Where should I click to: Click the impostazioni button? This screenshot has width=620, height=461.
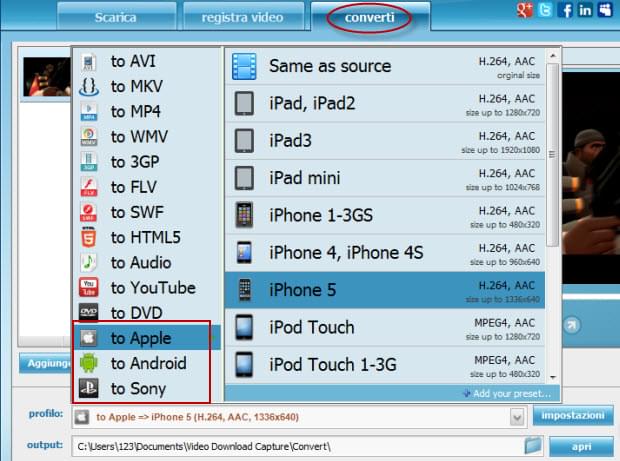573,416
